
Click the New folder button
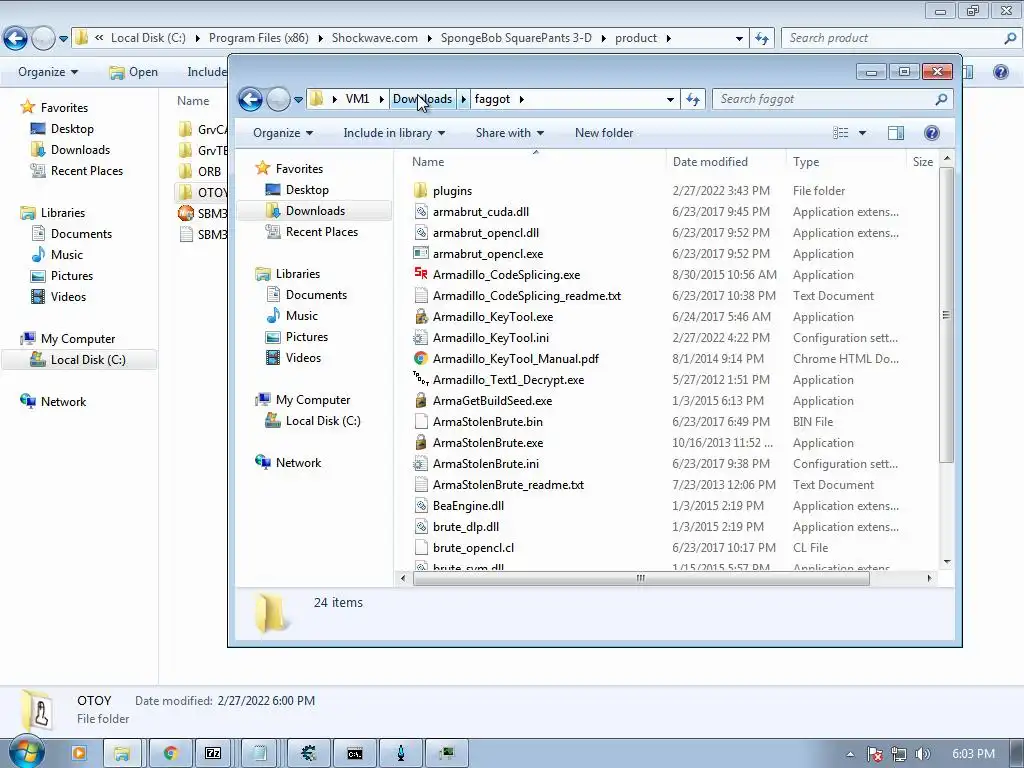[604, 133]
